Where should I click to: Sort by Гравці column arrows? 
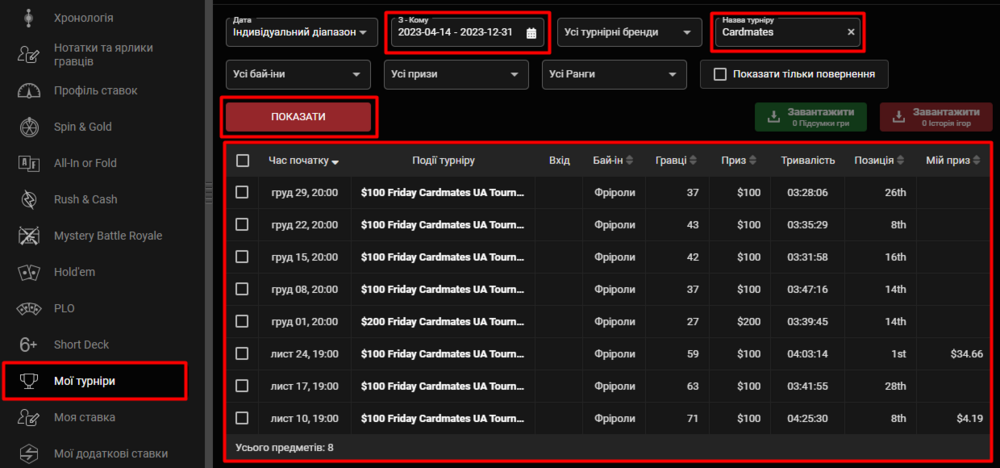click(693, 161)
